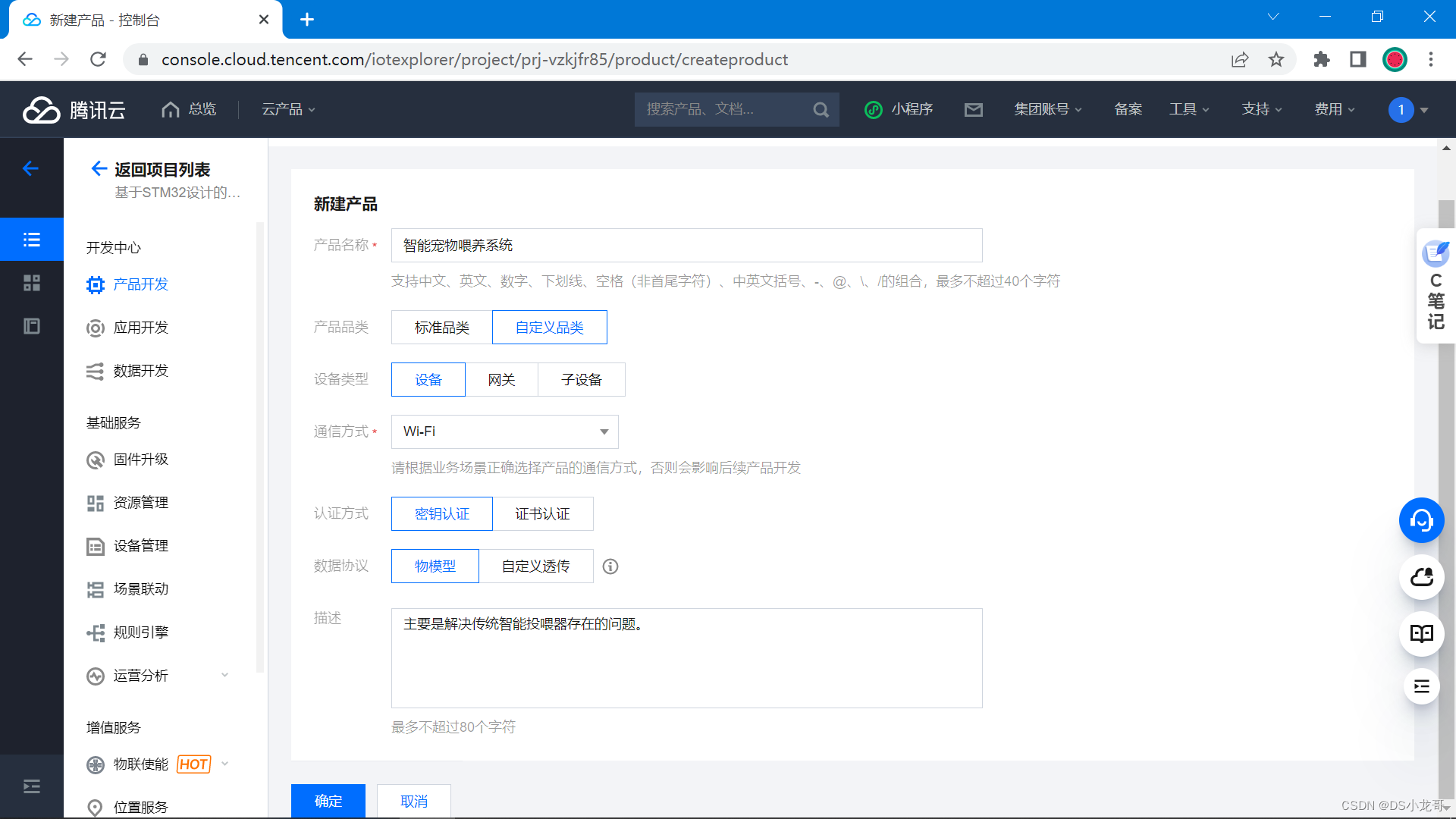Open the Chrome profile avatar
Screen dimensions: 1456x819
pyautogui.click(x=1395, y=59)
